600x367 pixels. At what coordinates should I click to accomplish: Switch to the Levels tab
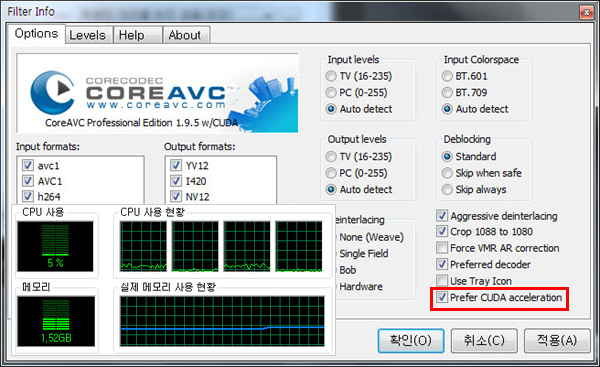tap(88, 35)
